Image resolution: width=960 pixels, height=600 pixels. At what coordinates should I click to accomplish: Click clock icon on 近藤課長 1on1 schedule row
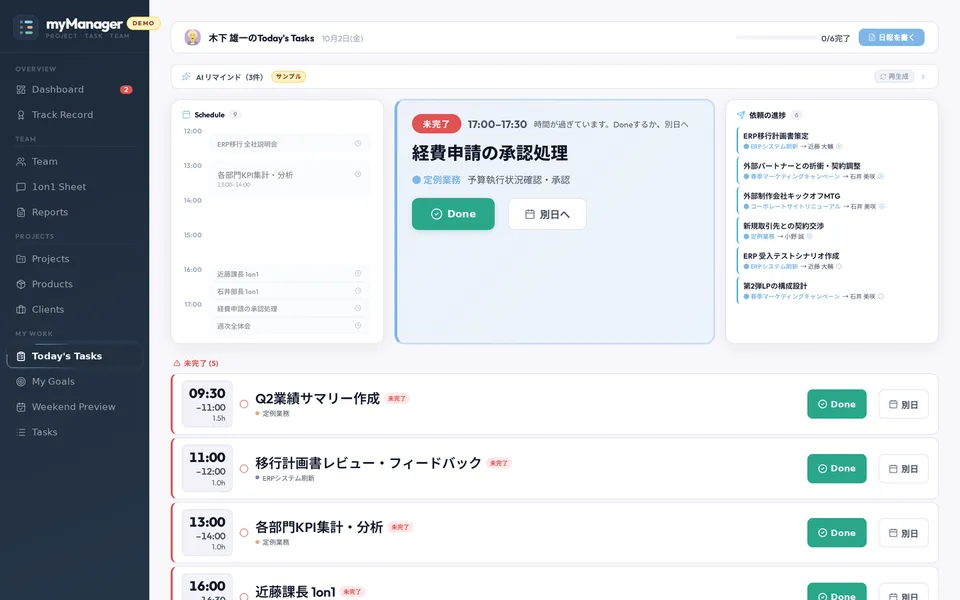coord(358,273)
